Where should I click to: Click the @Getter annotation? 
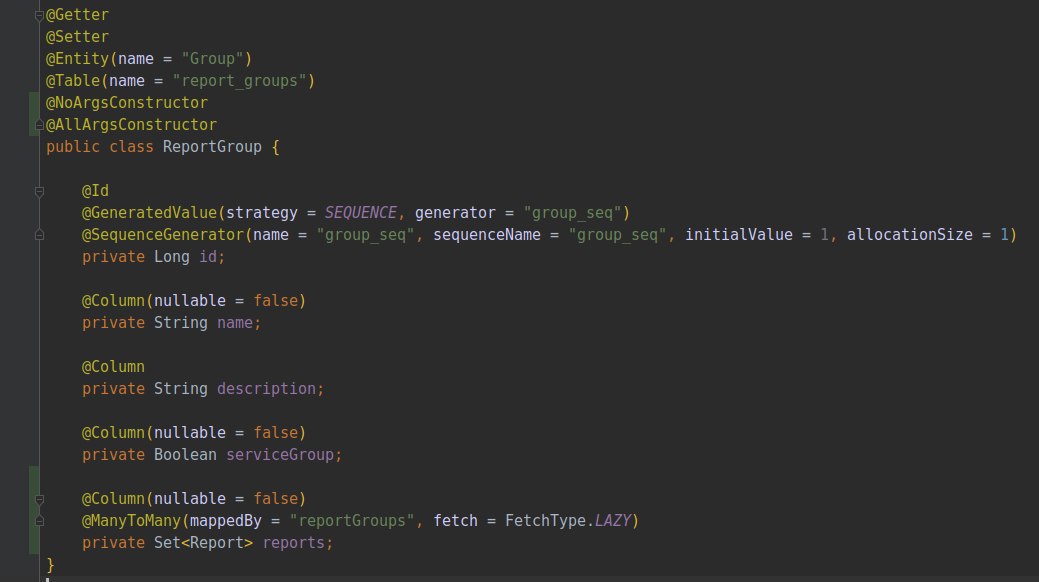pos(77,15)
